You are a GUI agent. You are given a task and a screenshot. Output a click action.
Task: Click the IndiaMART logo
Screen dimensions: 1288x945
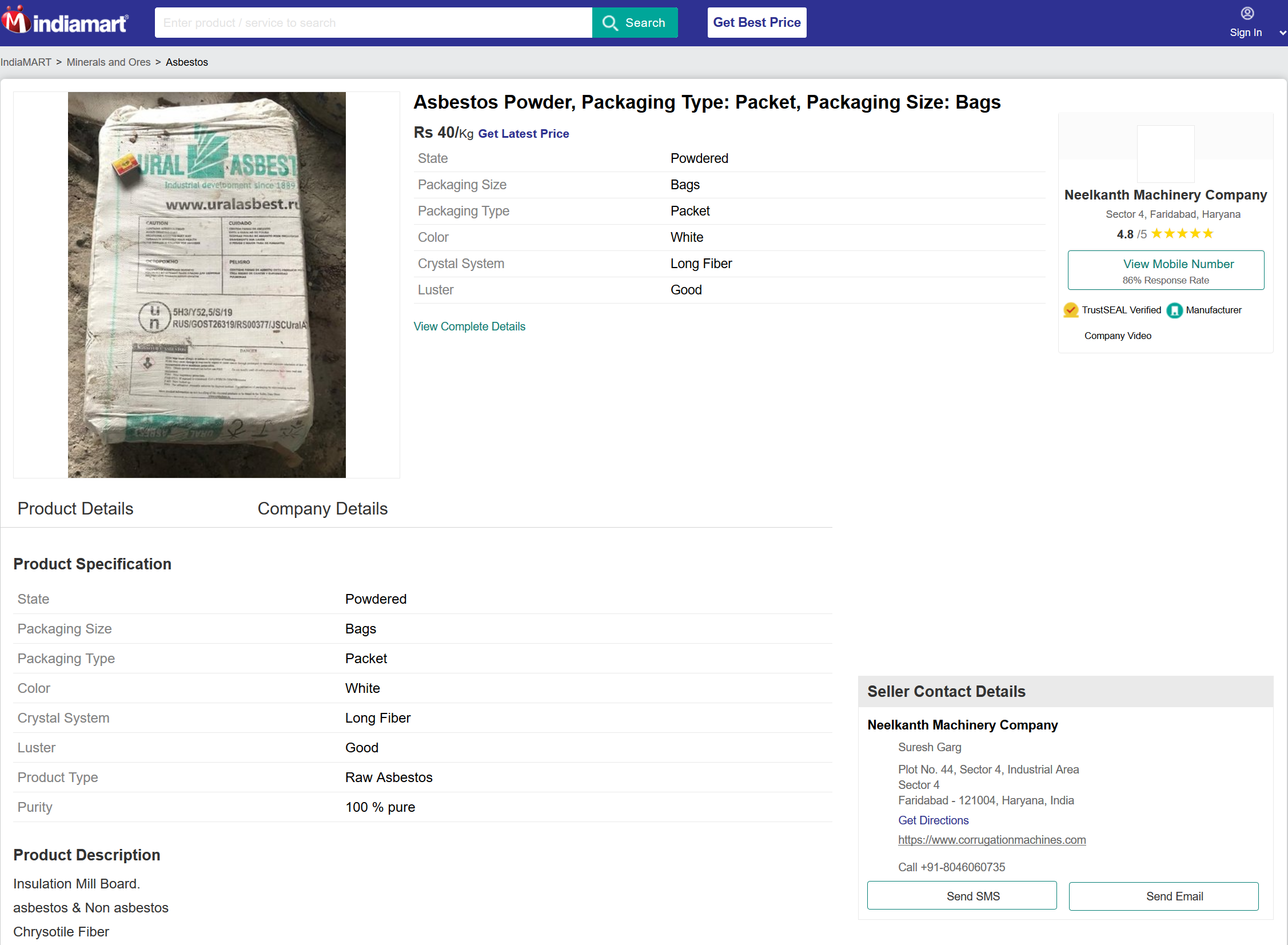pos(65,21)
